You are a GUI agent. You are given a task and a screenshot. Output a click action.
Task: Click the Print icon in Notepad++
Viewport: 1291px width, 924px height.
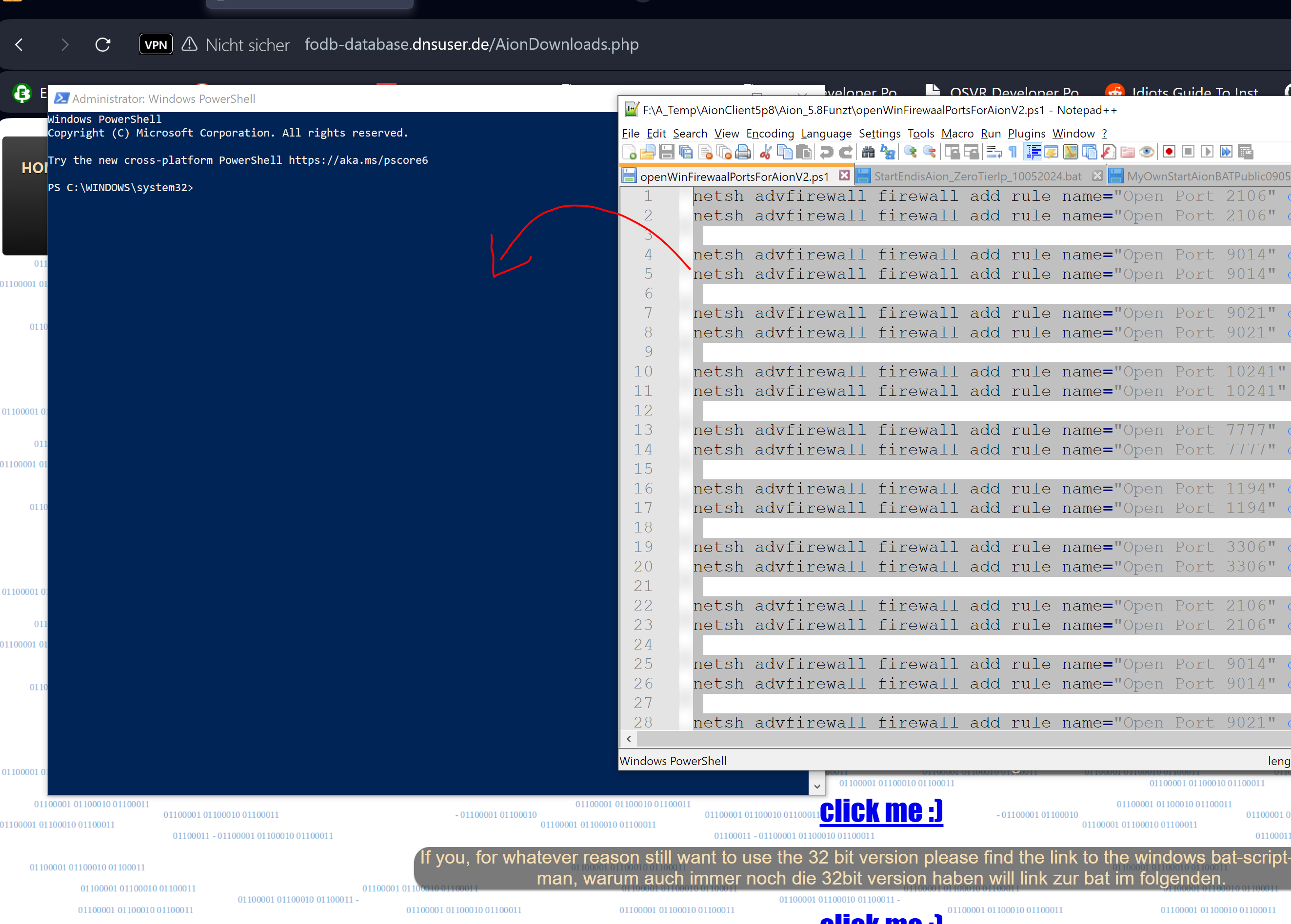742,152
